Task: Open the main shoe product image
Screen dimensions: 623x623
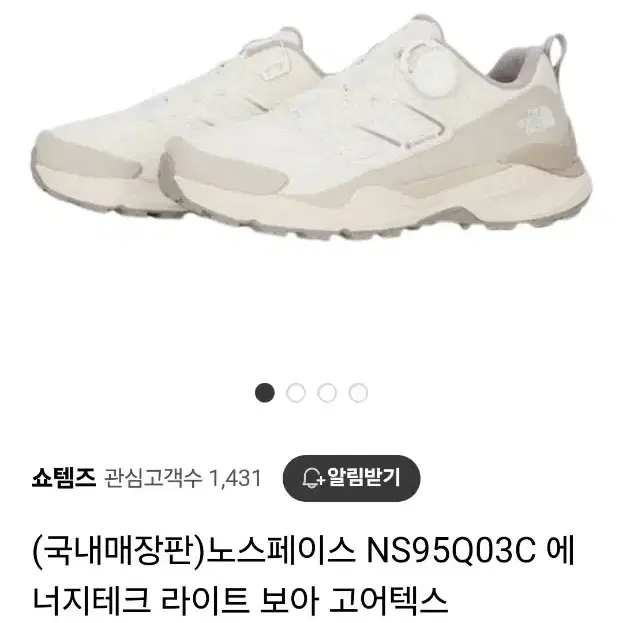Action: tap(312, 131)
